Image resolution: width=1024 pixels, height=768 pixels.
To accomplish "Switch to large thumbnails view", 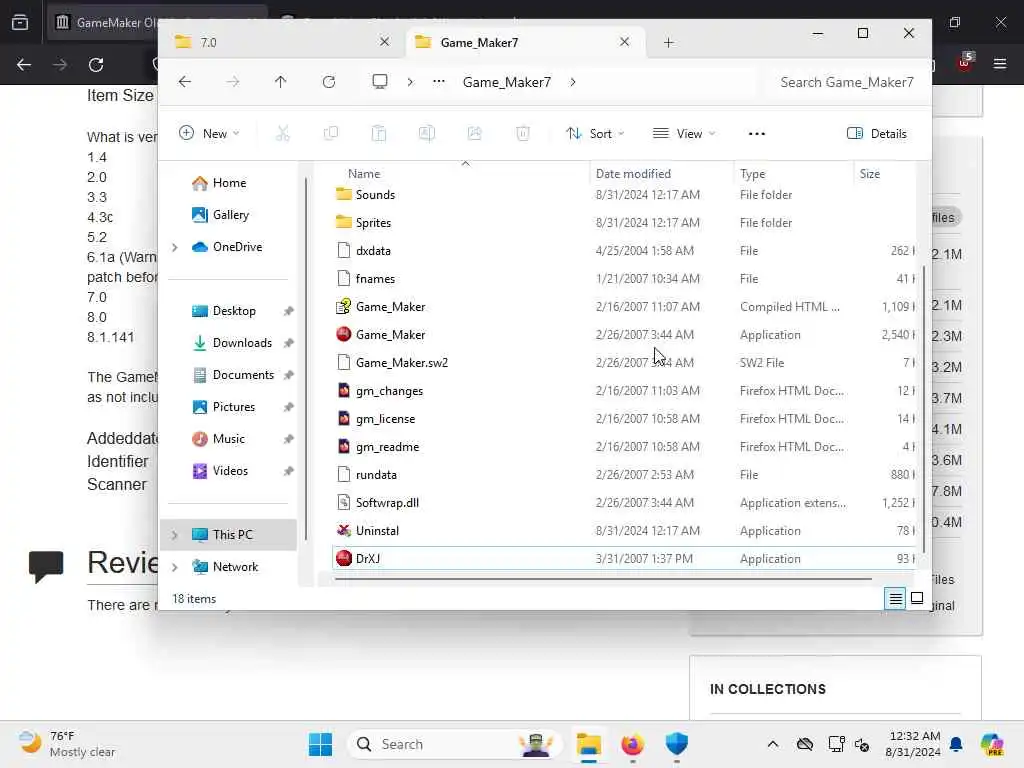I will (917, 598).
